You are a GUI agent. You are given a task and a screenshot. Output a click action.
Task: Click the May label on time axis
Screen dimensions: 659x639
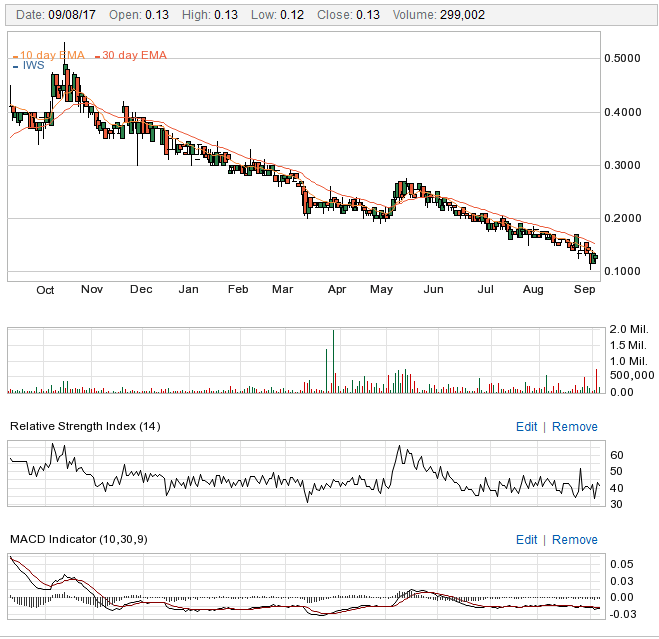(x=381, y=290)
